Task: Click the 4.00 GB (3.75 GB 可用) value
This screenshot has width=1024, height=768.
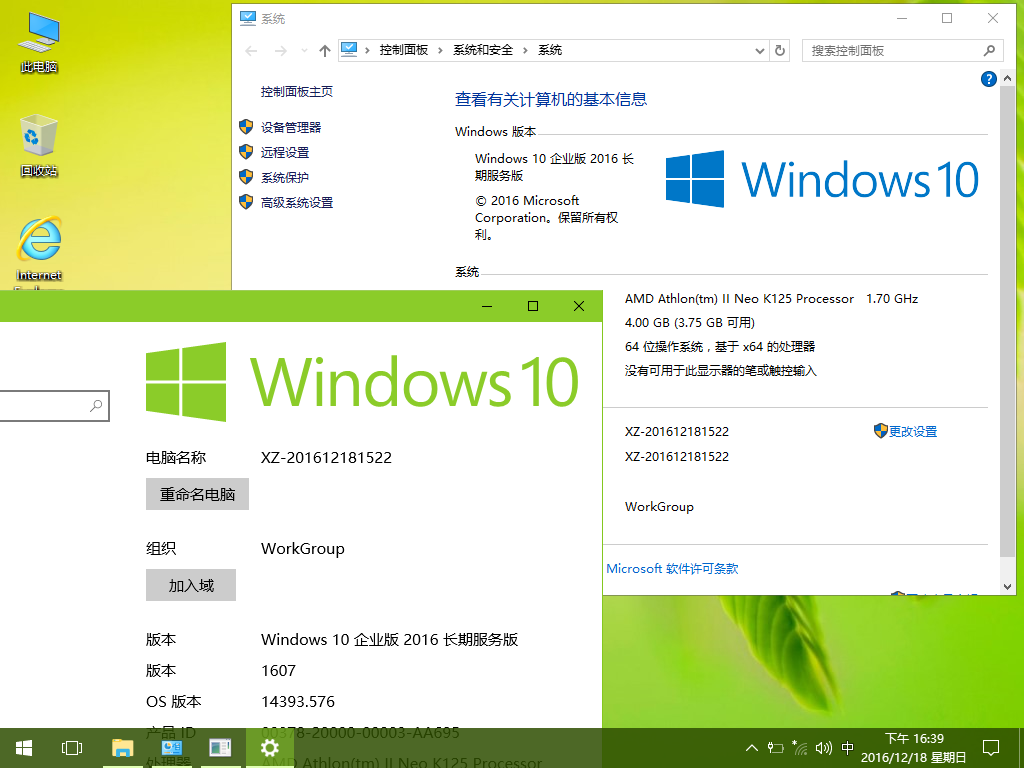Action: pos(690,323)
